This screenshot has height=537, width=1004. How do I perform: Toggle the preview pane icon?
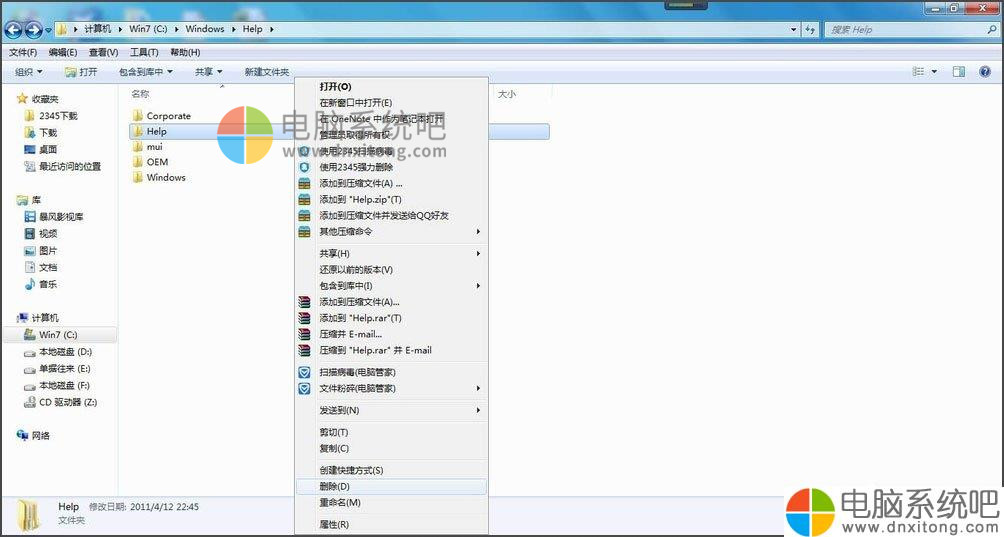pos(958,72)
